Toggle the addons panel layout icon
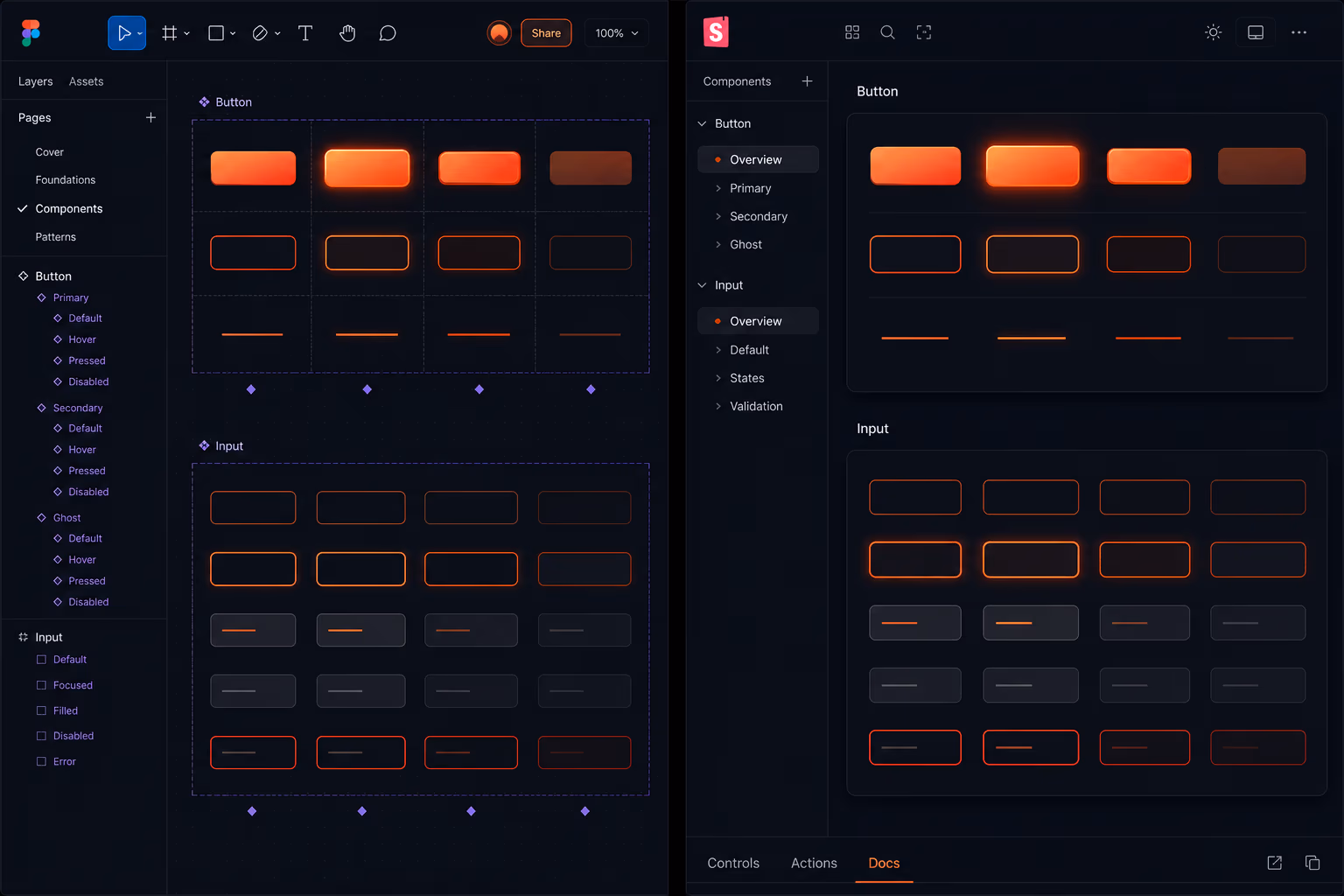 pyautogui.click(x=1256, y=32)
